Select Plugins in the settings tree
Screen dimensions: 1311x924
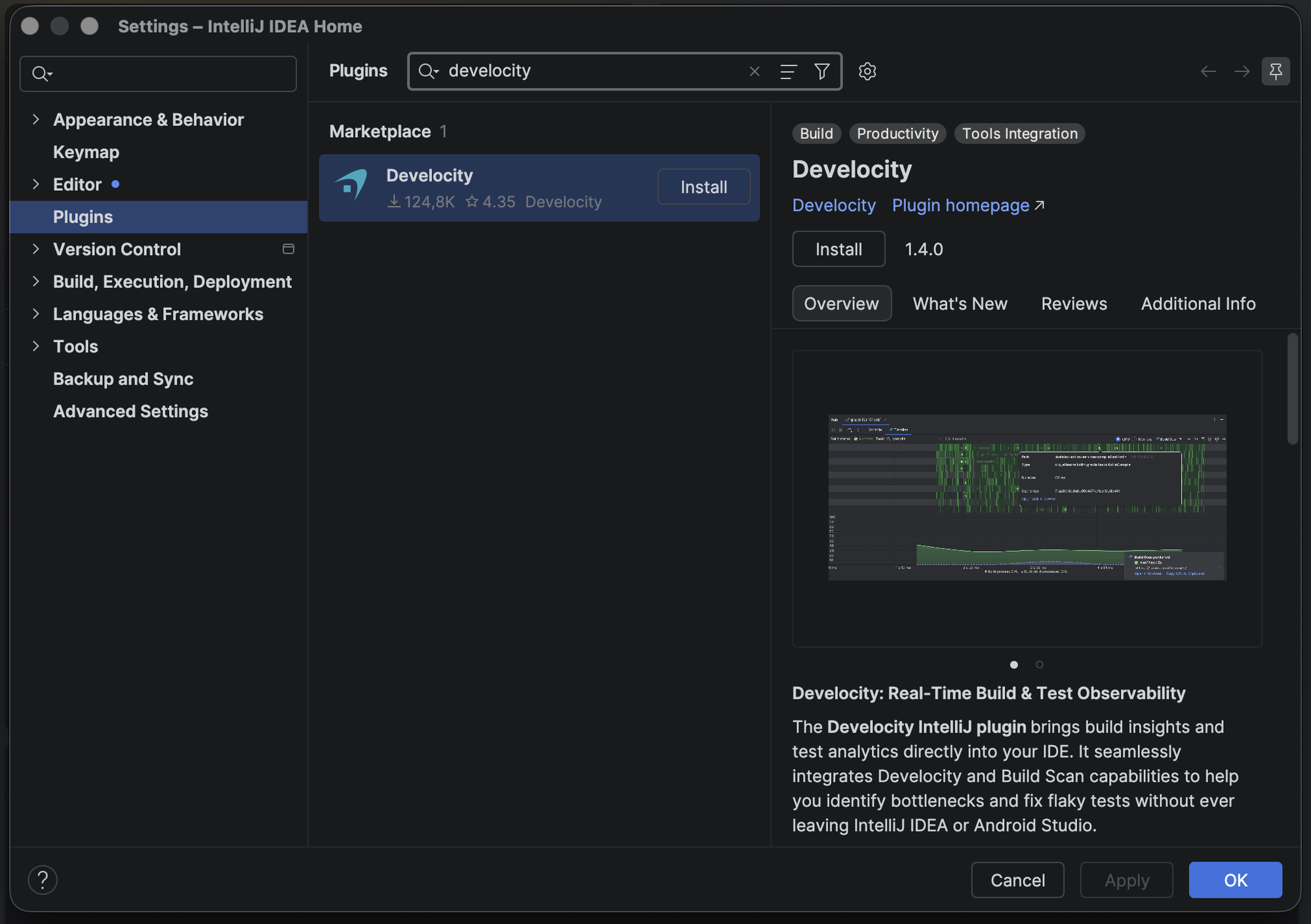159,217
